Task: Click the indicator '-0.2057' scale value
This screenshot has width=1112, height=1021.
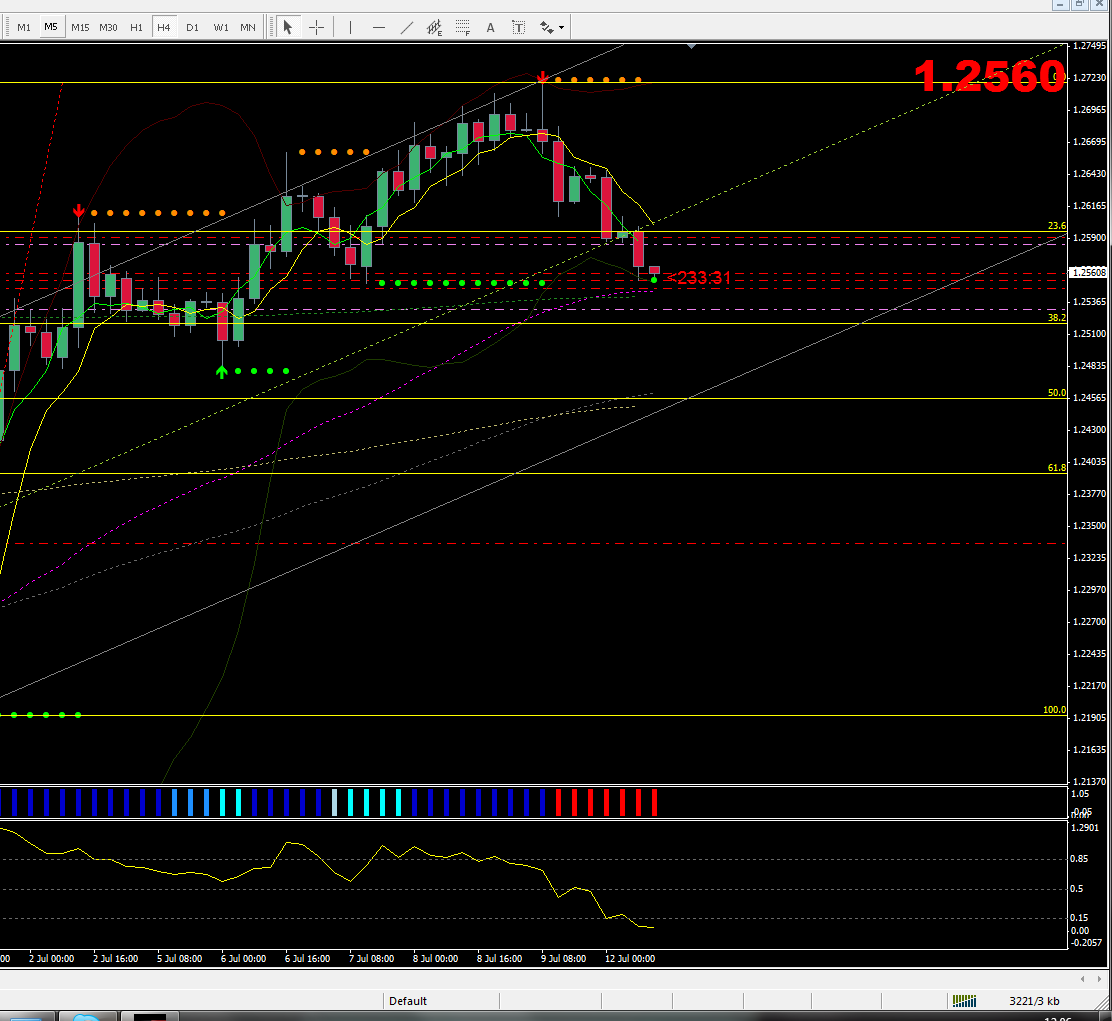Action: 1086,942
